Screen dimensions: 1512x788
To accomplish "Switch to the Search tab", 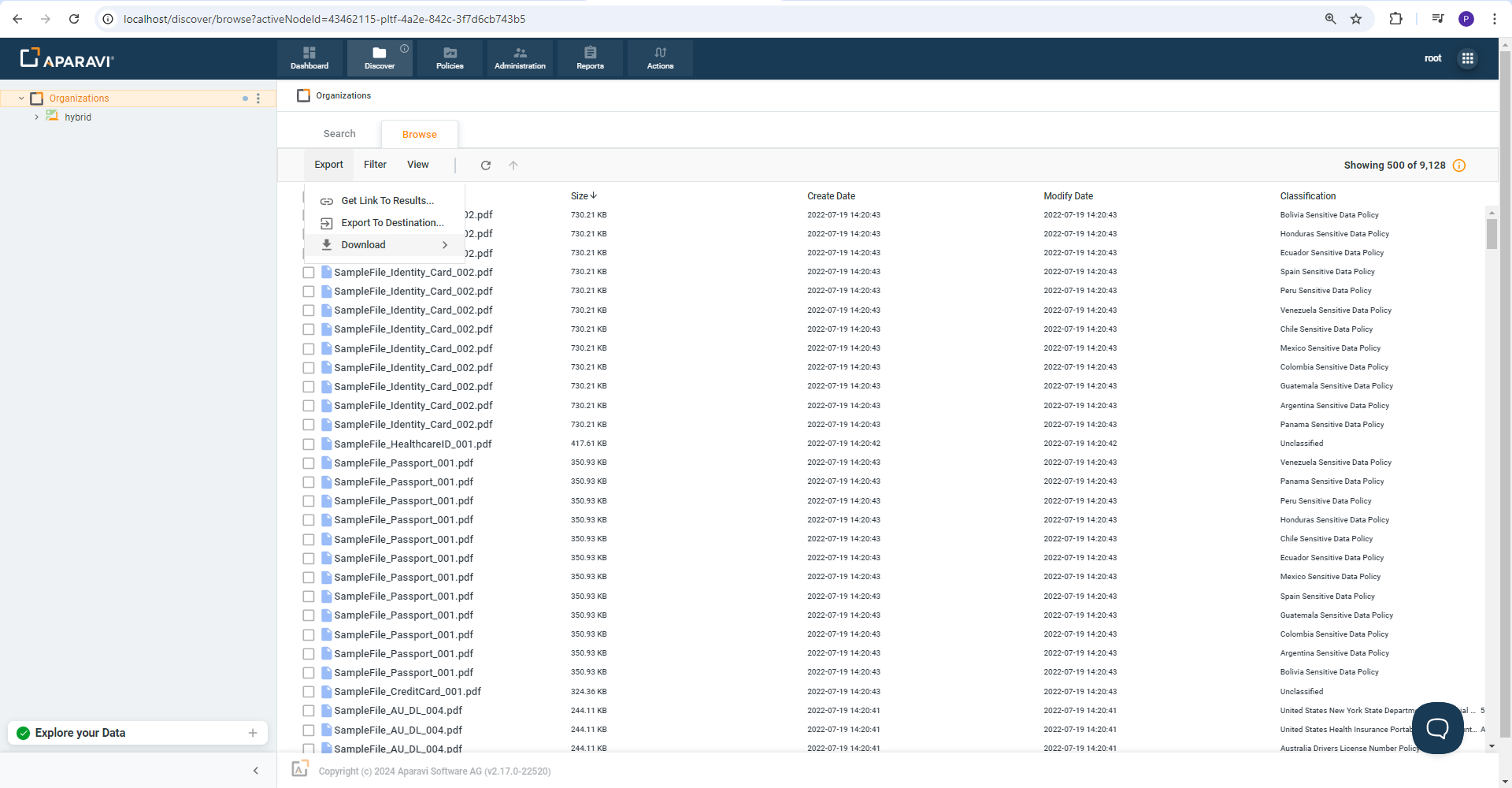I will coord(339,134).
